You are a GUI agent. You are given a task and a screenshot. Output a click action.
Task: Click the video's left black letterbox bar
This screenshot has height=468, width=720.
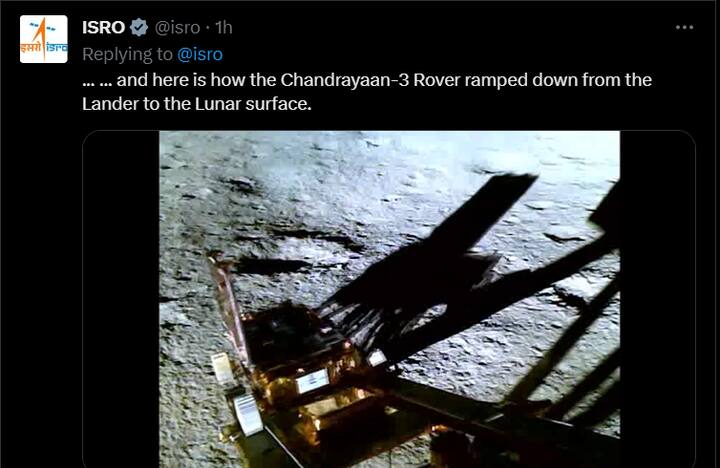(x=121, y=300)
